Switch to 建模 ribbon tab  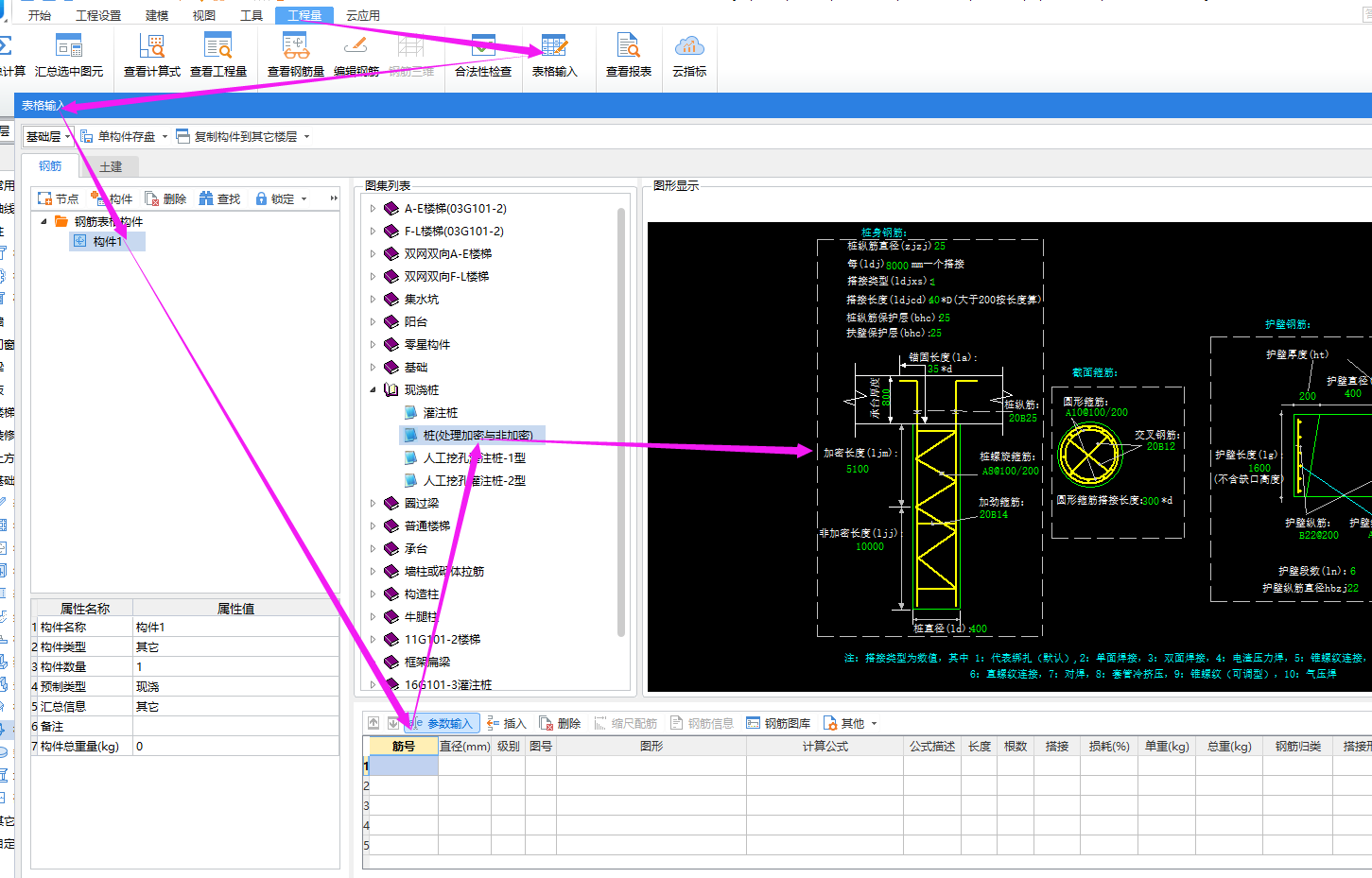157,15
